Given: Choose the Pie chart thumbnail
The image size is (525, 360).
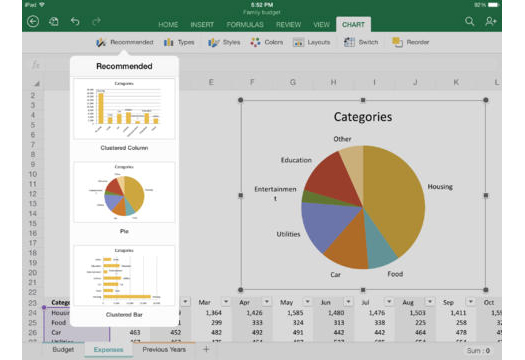Looking at the screenshot, I should [124, 192].
